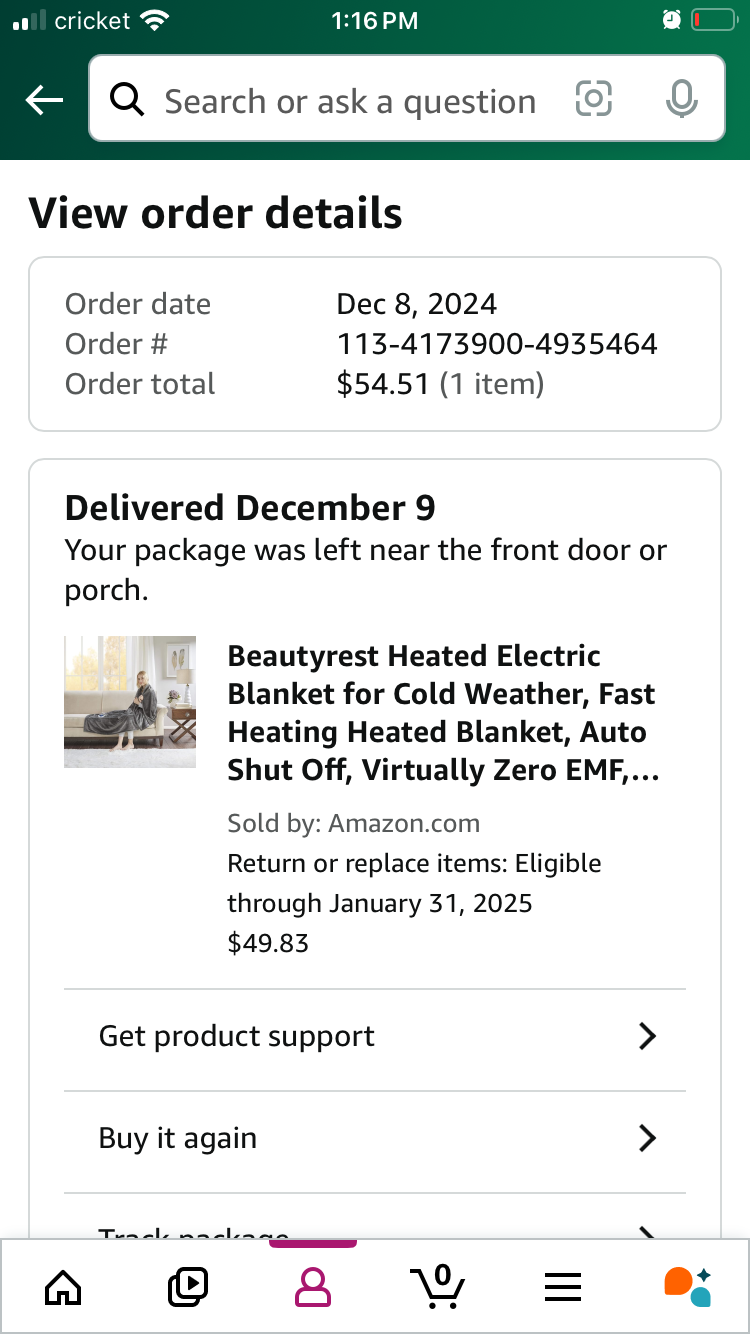This screenshot has width=750, height=1334.
Task: Select order number 113-4173900-4935464
Action: pos(497,344)
